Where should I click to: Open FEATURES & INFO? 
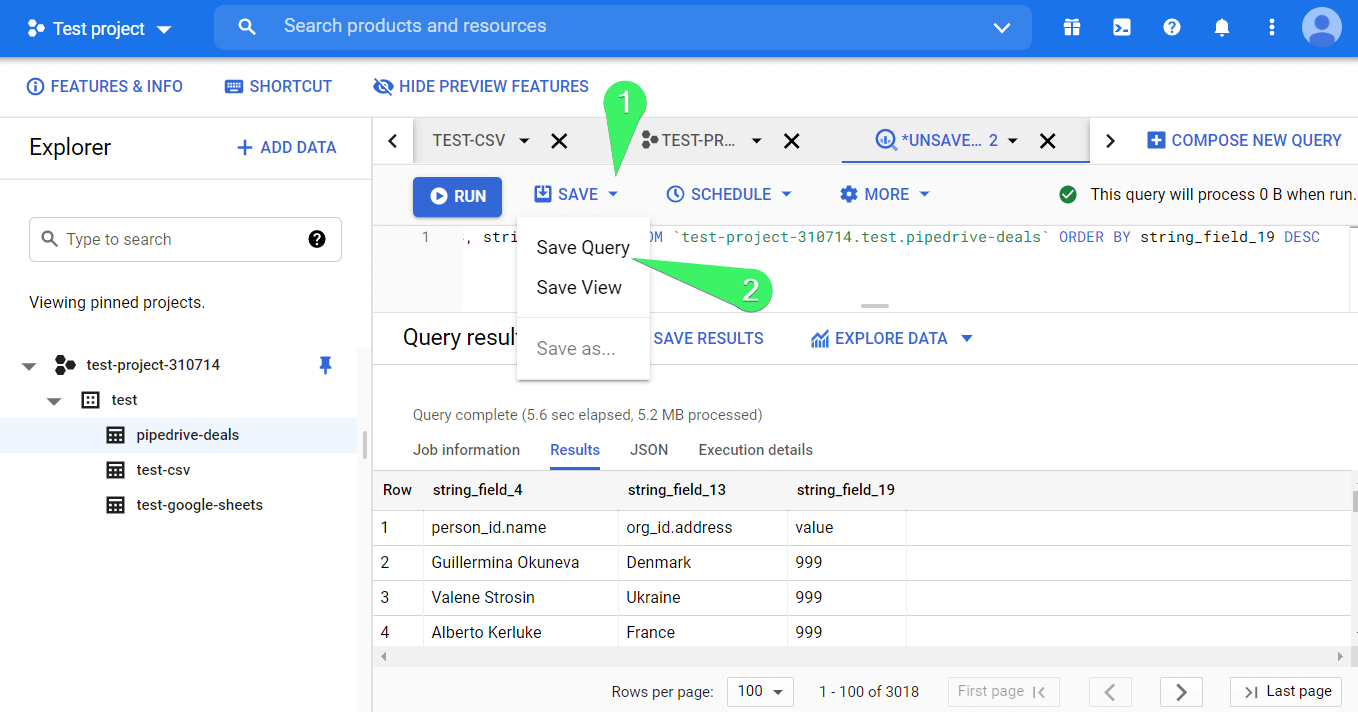coord(105,87)
